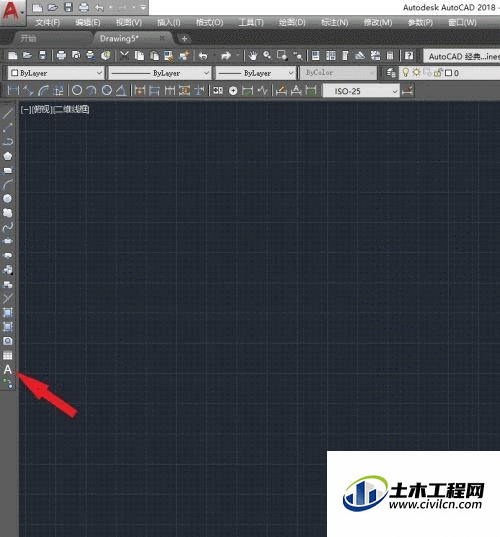Toggle layer 0 lock padlock icon
The height and width of the screenshot is (537, 500).
[439, 73]
